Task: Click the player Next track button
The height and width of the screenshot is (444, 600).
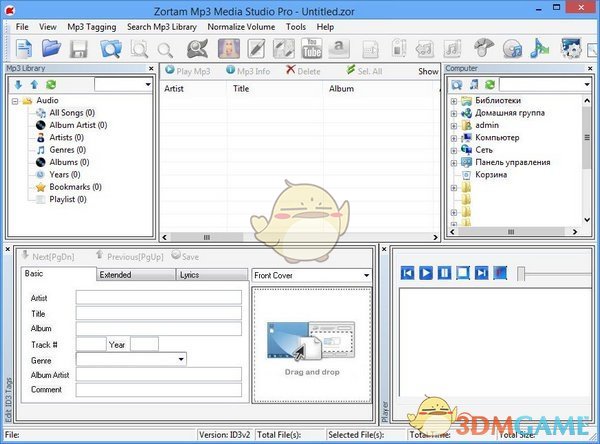Action: pyautogui.click(x=481, y=273)
